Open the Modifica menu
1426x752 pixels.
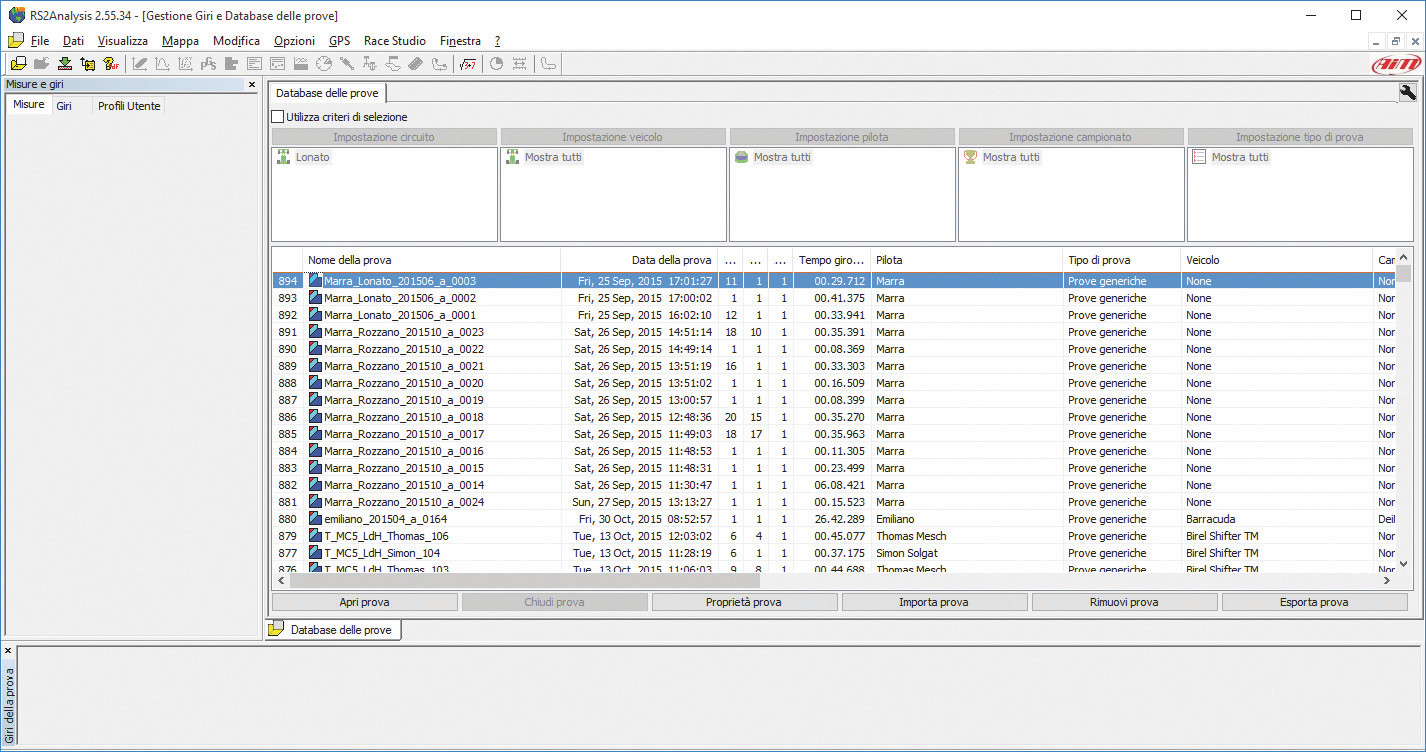pyautogui.click(x=236, y=41)
